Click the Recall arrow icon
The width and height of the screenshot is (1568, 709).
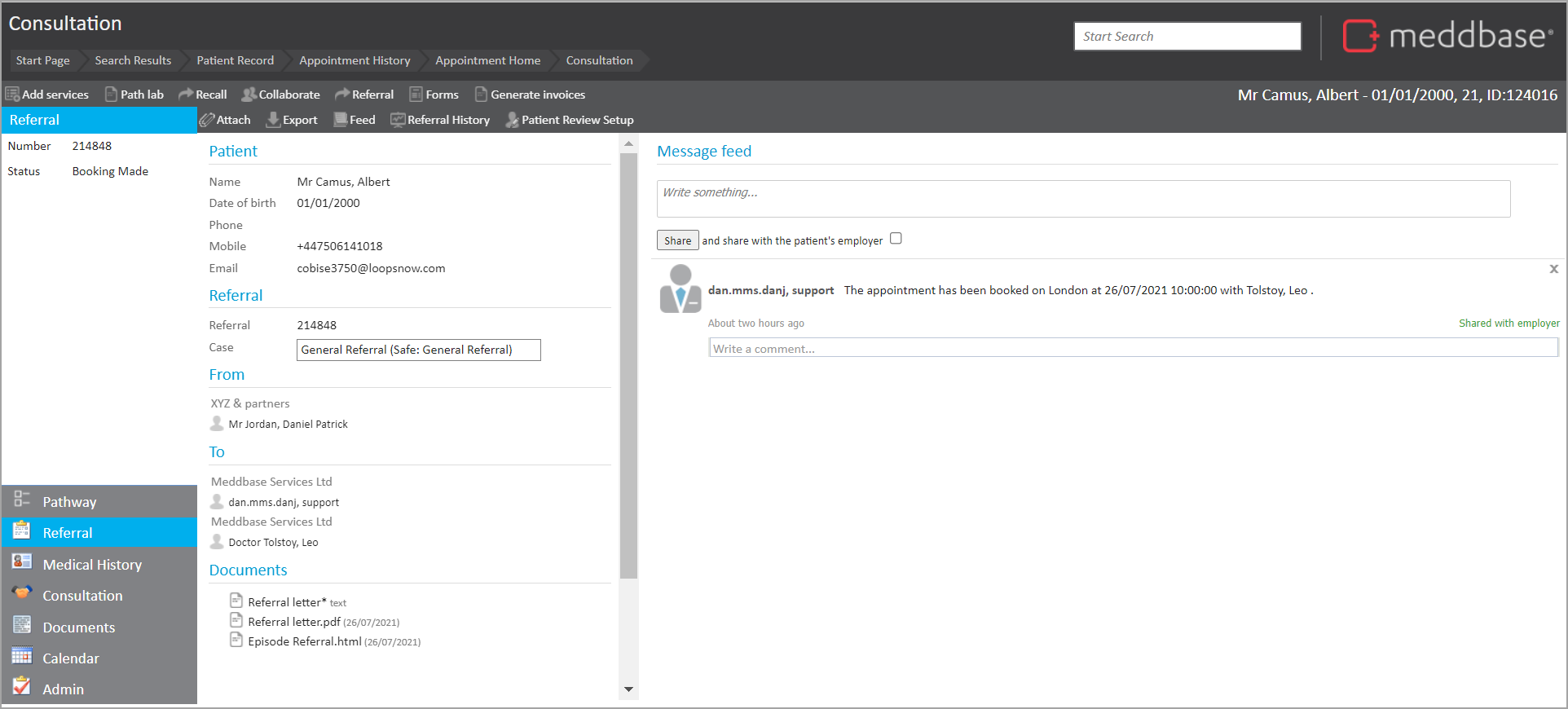pos(186,95)
